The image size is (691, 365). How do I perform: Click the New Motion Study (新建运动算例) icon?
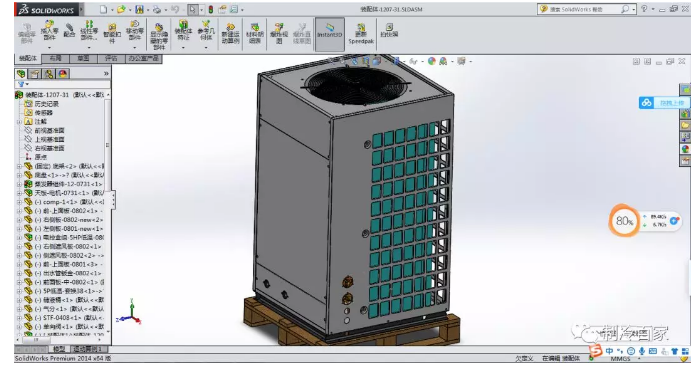[x=230, y=33]
